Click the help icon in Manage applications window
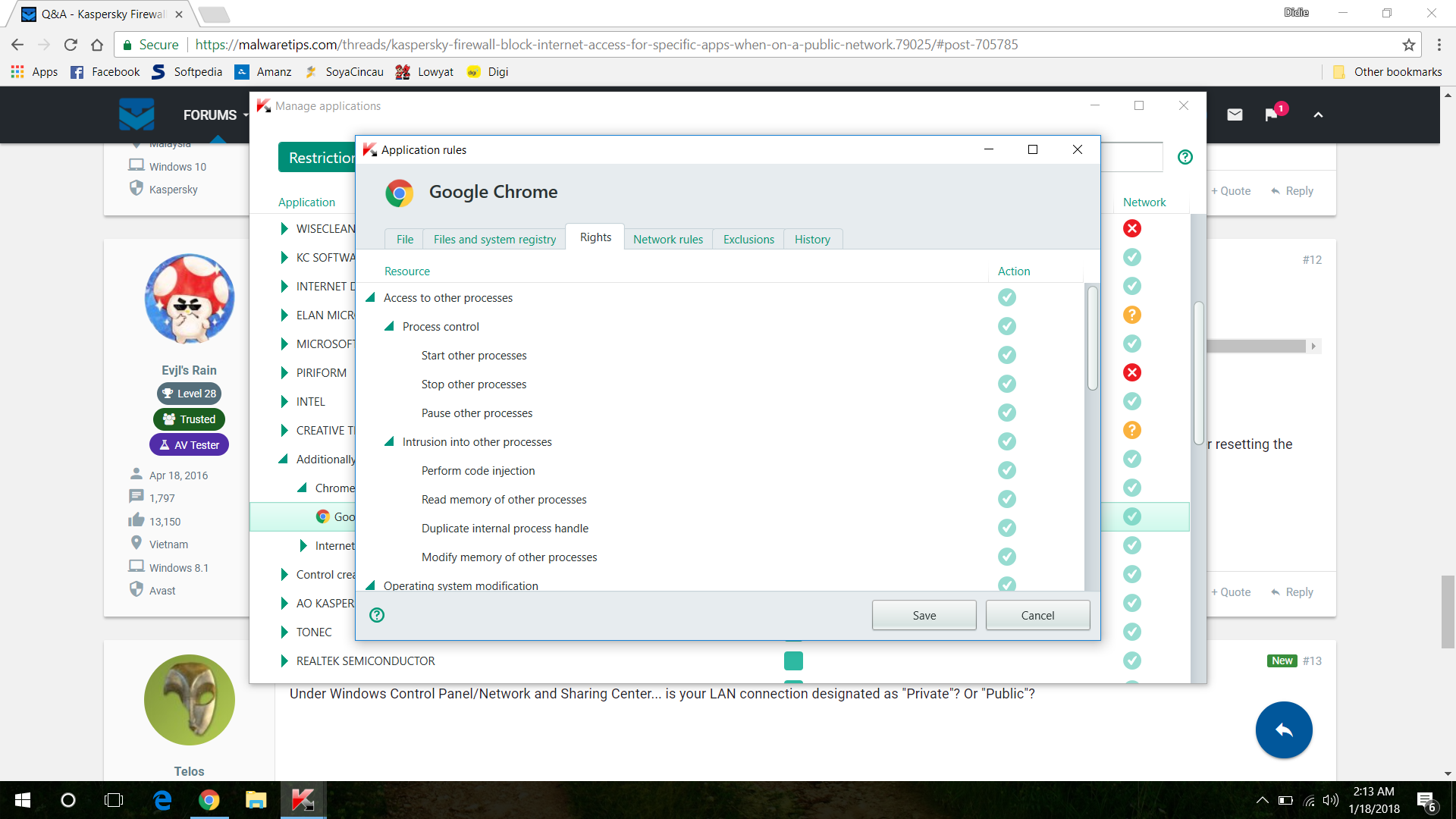This screenshot has height=819, width=1456. tap(1185, 157)
